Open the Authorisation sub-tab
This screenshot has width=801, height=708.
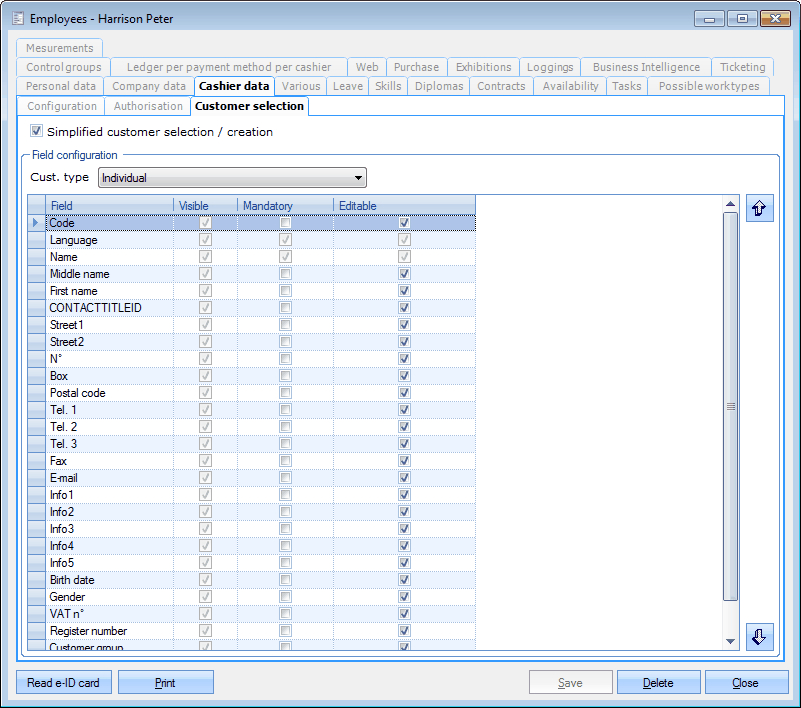[148, 106]
